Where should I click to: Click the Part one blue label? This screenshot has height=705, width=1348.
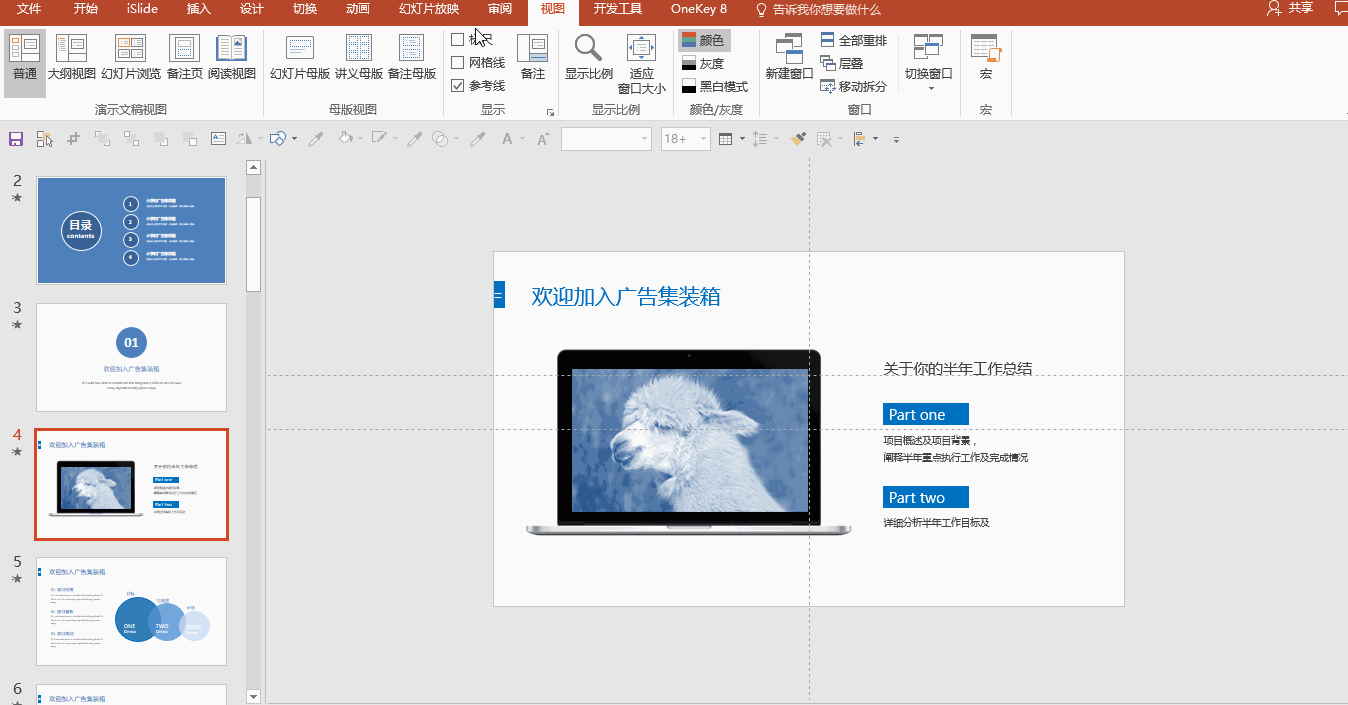(926, 414)
